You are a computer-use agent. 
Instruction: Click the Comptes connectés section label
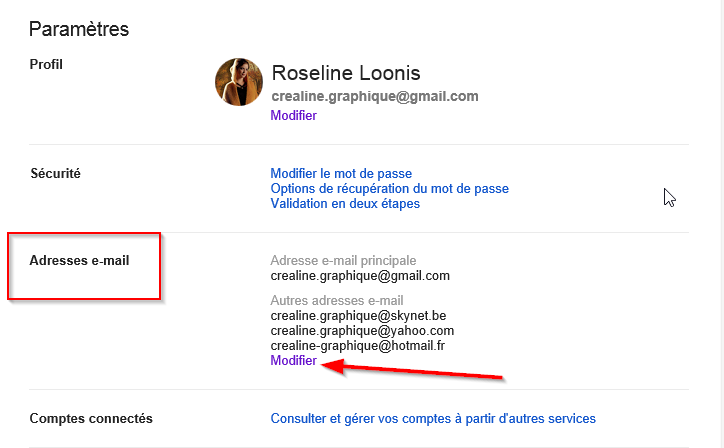point(91,418)
